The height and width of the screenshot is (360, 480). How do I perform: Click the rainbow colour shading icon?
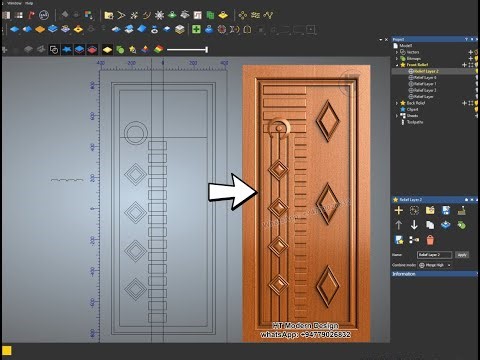click(159, 50)
